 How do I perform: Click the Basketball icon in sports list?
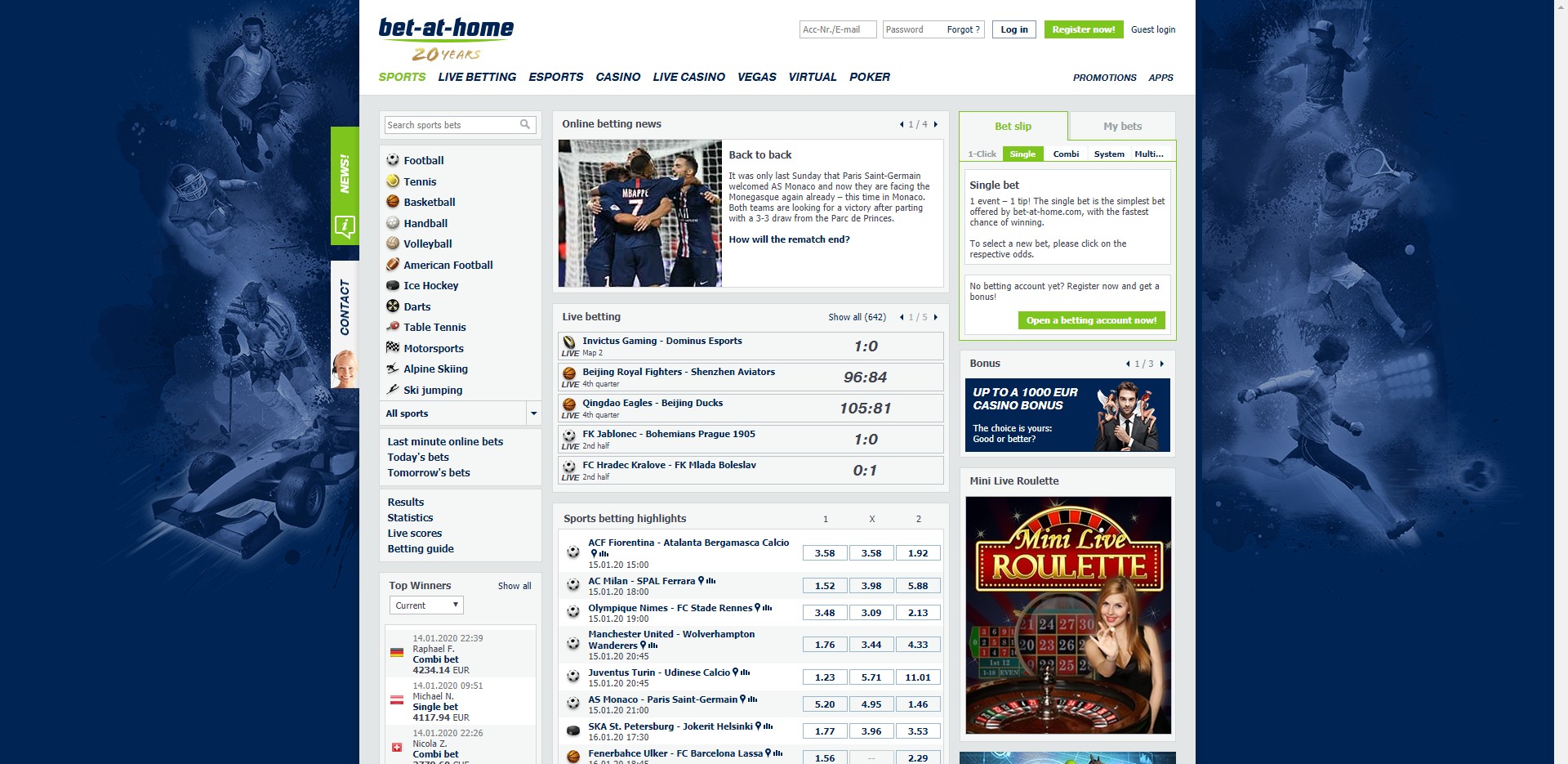tap(393, 202)
